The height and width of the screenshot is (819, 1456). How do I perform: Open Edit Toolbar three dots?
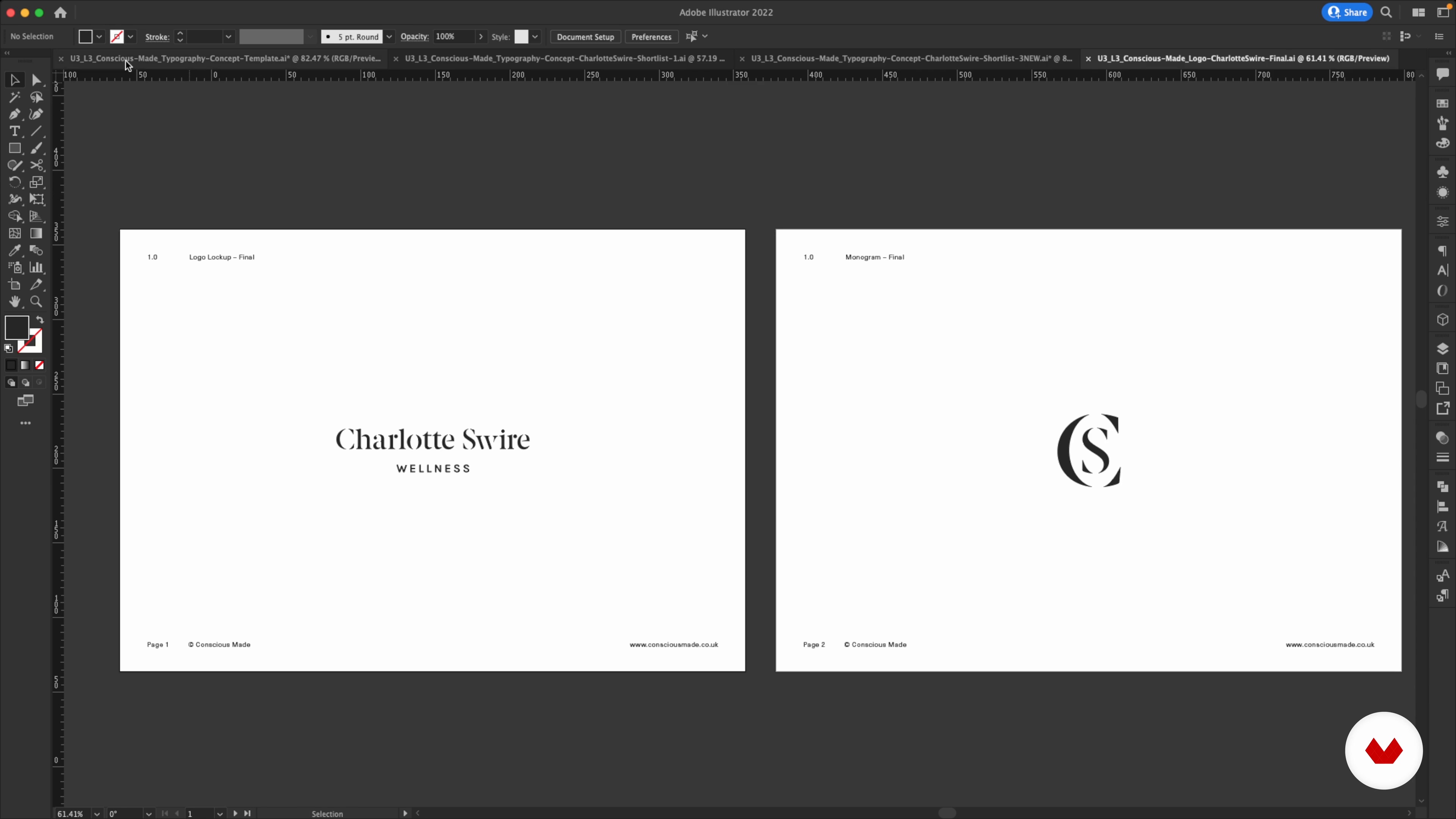[25, 424]
